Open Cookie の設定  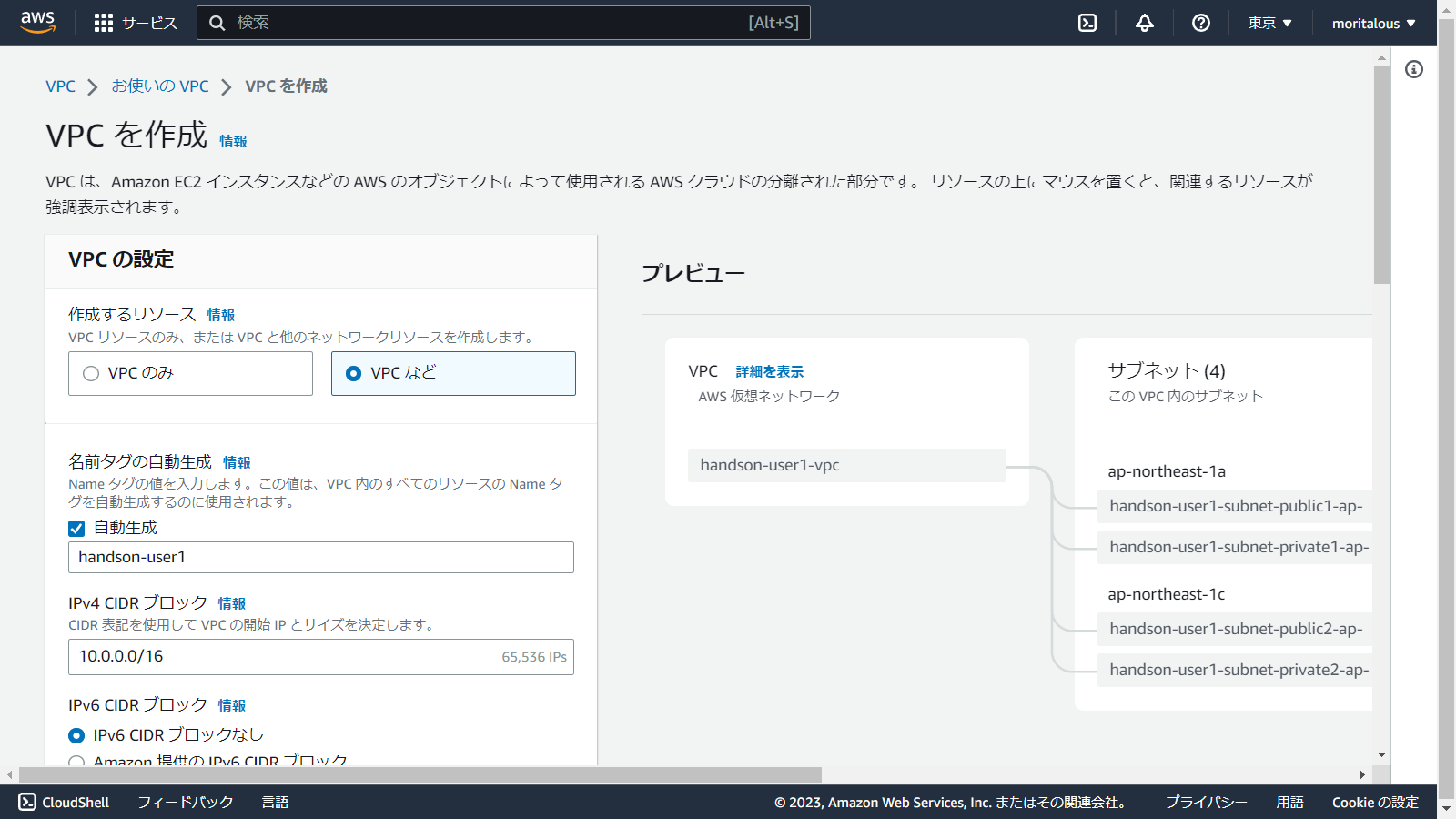(x=1375, y=802)
